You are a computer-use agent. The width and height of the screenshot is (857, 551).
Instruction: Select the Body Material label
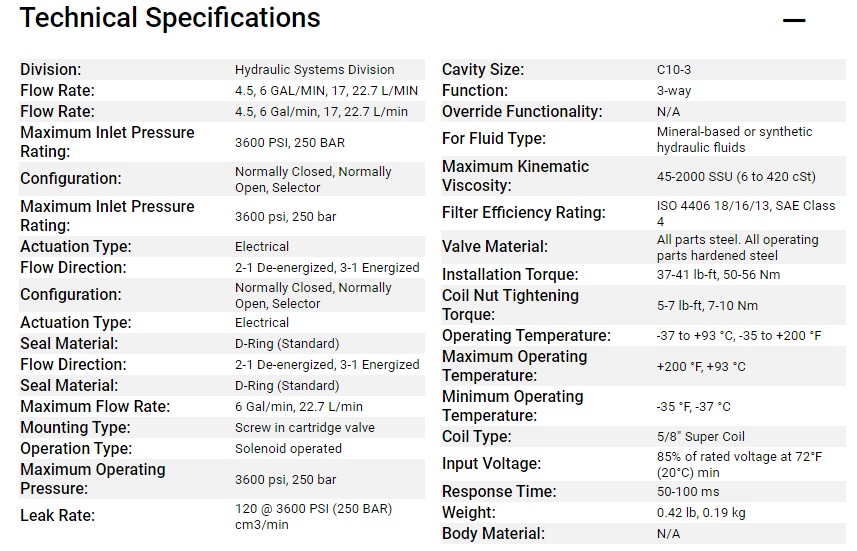tap(493, 534)
